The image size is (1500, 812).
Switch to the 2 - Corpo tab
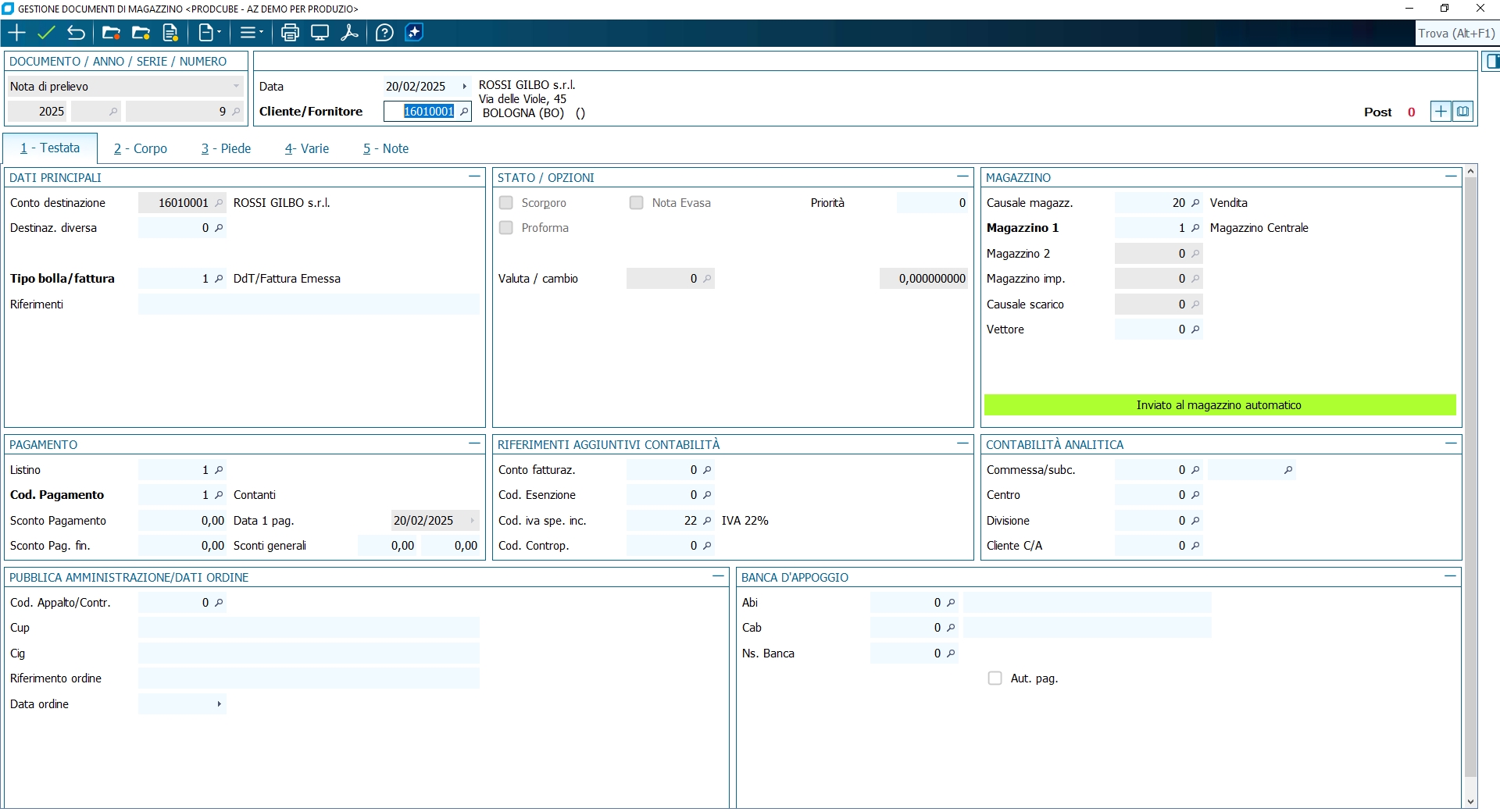(141, 148)
